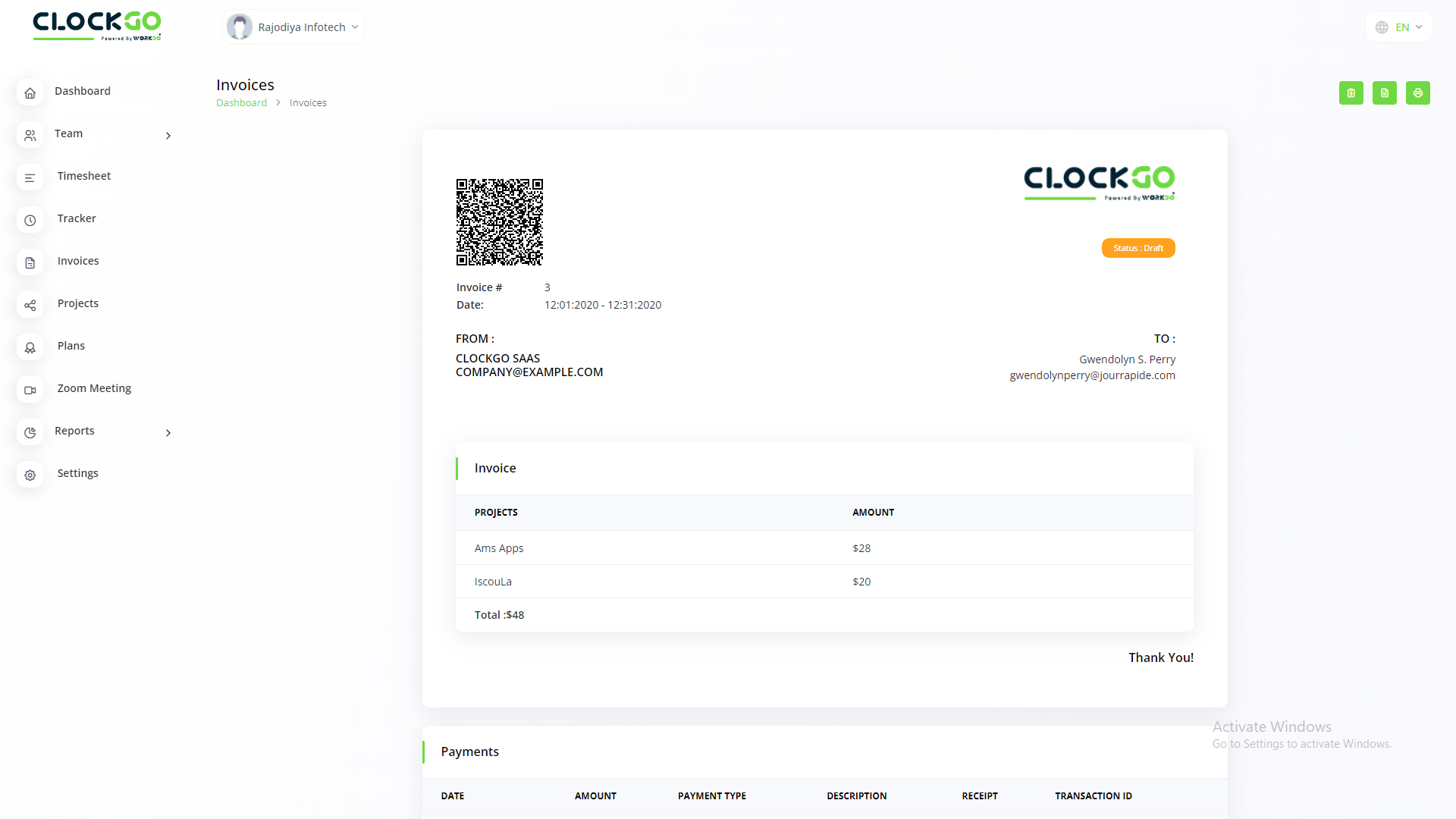Open the Invoices menu item

click(x=78, y=261)
